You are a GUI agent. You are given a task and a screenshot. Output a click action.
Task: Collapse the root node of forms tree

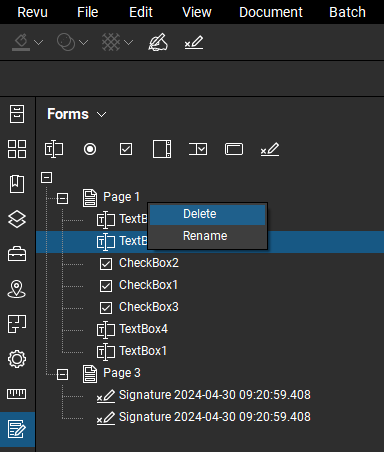pyautogui.click(x=46, y=177)
